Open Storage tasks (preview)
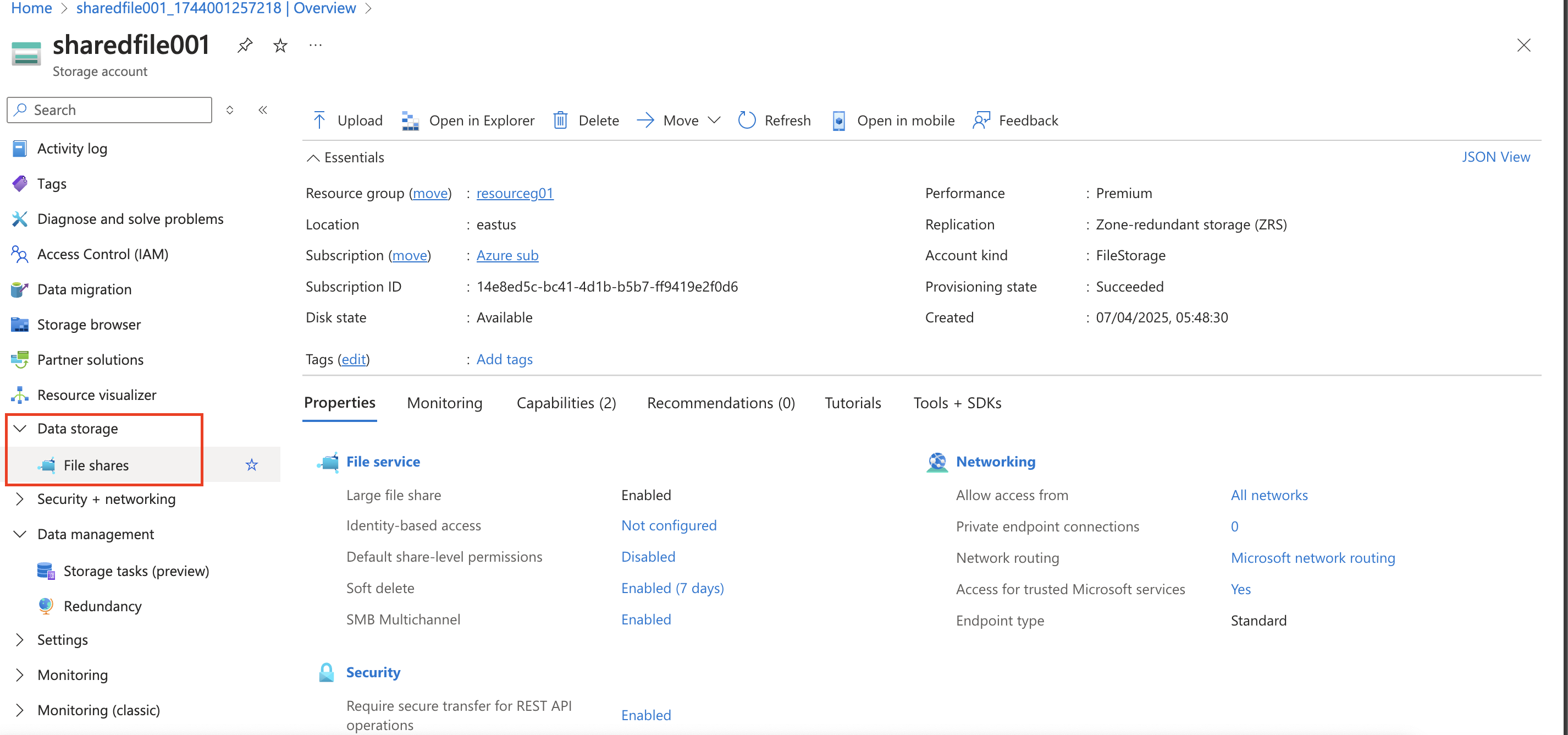The image size is (1568, 735). point(136,571)
